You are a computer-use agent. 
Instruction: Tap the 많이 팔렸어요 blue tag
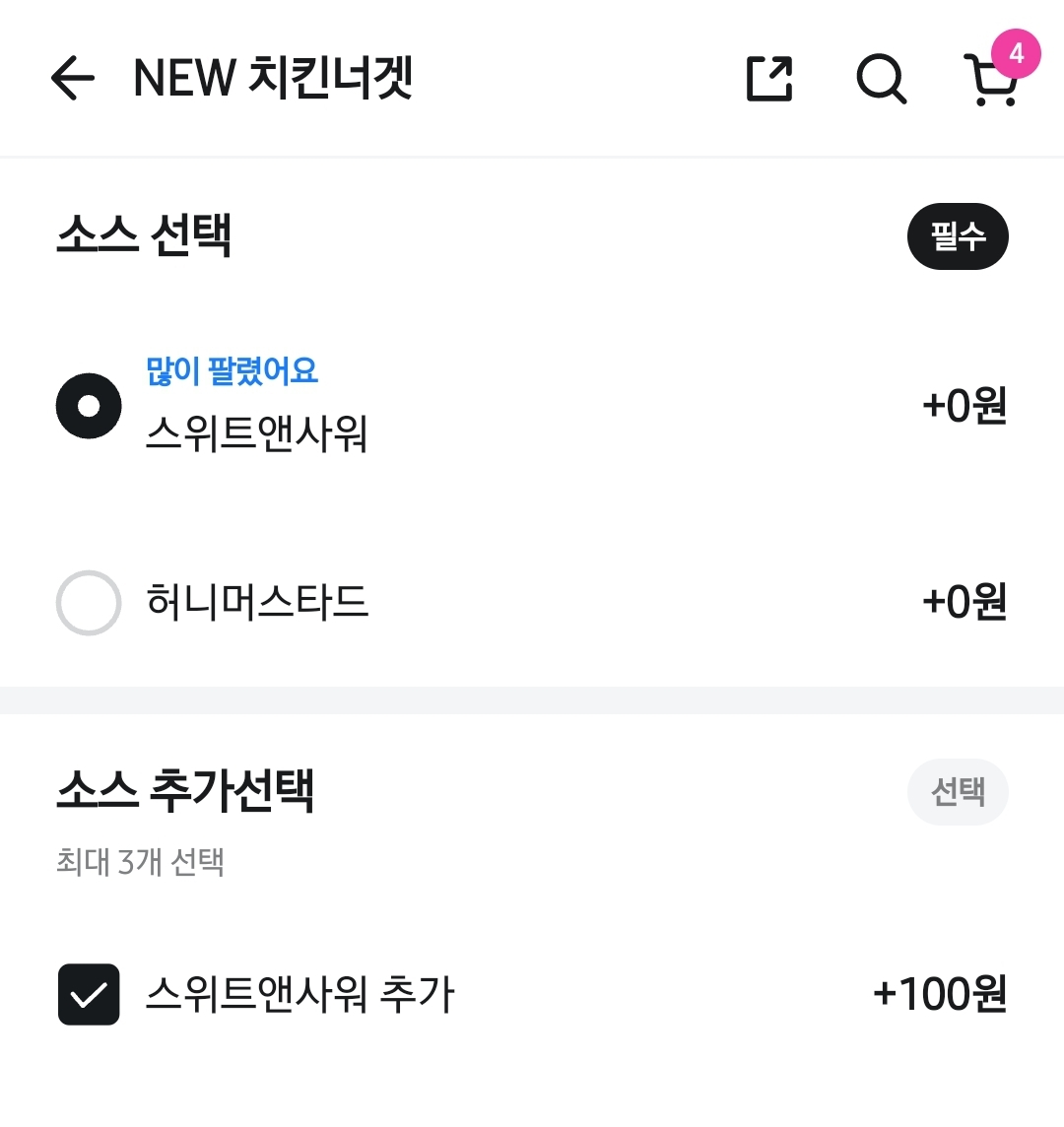pos(233,371)
